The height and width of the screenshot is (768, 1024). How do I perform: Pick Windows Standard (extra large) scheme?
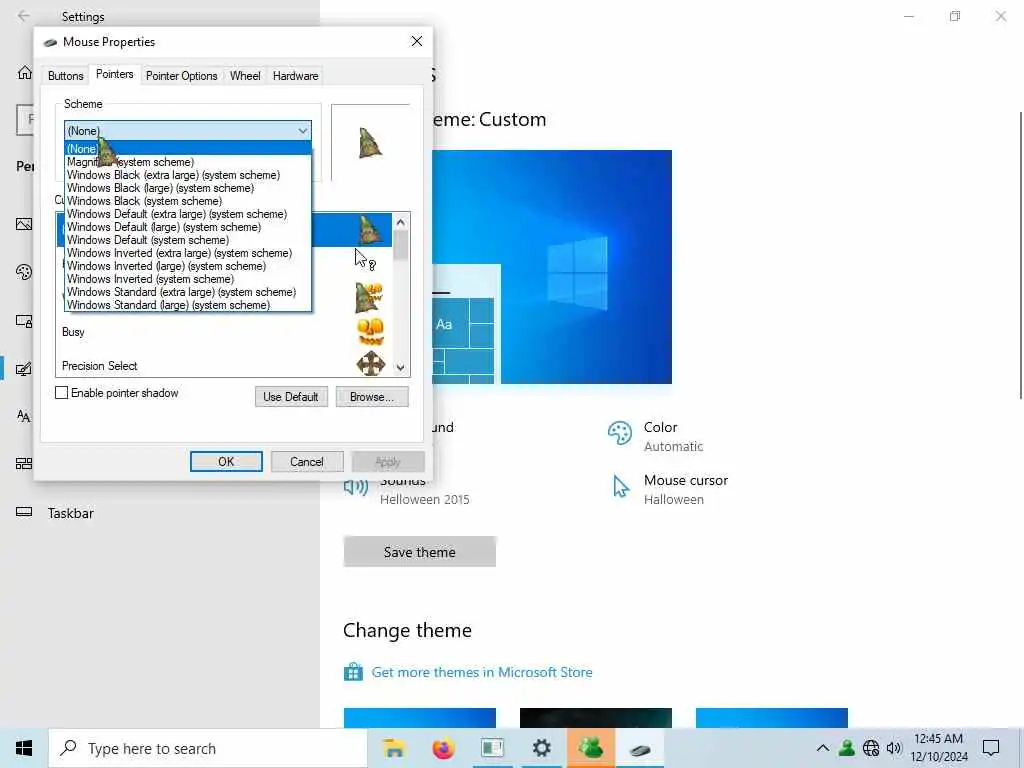(x=188, y=292)
